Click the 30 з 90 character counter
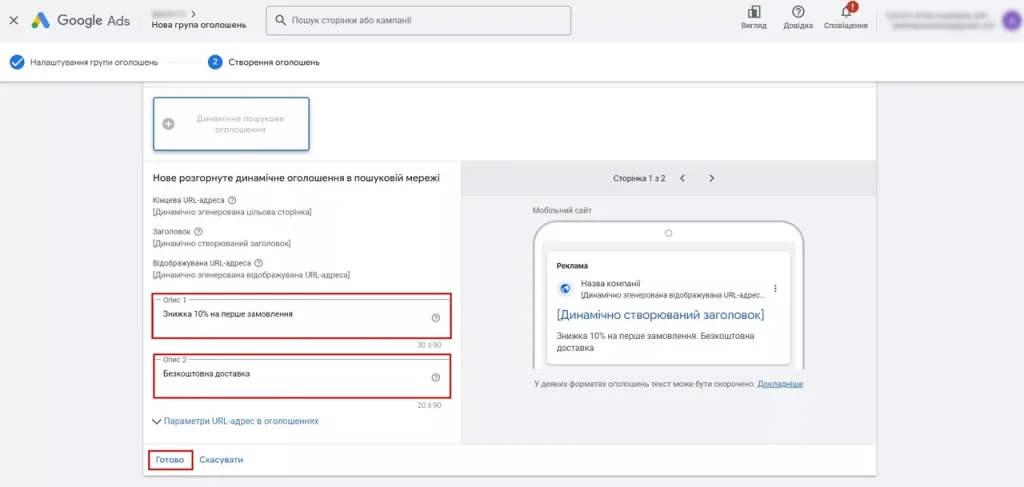The height and width of the screenshot is (487, 1024). point(429,345)
